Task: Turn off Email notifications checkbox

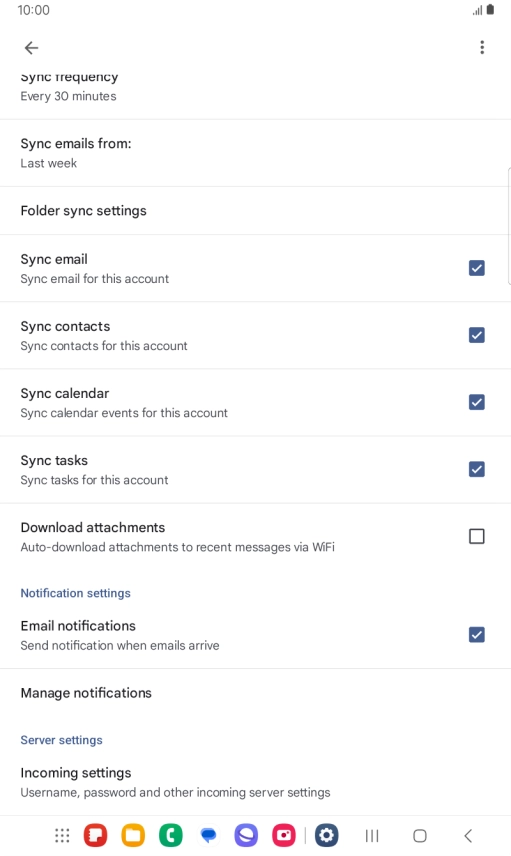Action: point(477,634)
